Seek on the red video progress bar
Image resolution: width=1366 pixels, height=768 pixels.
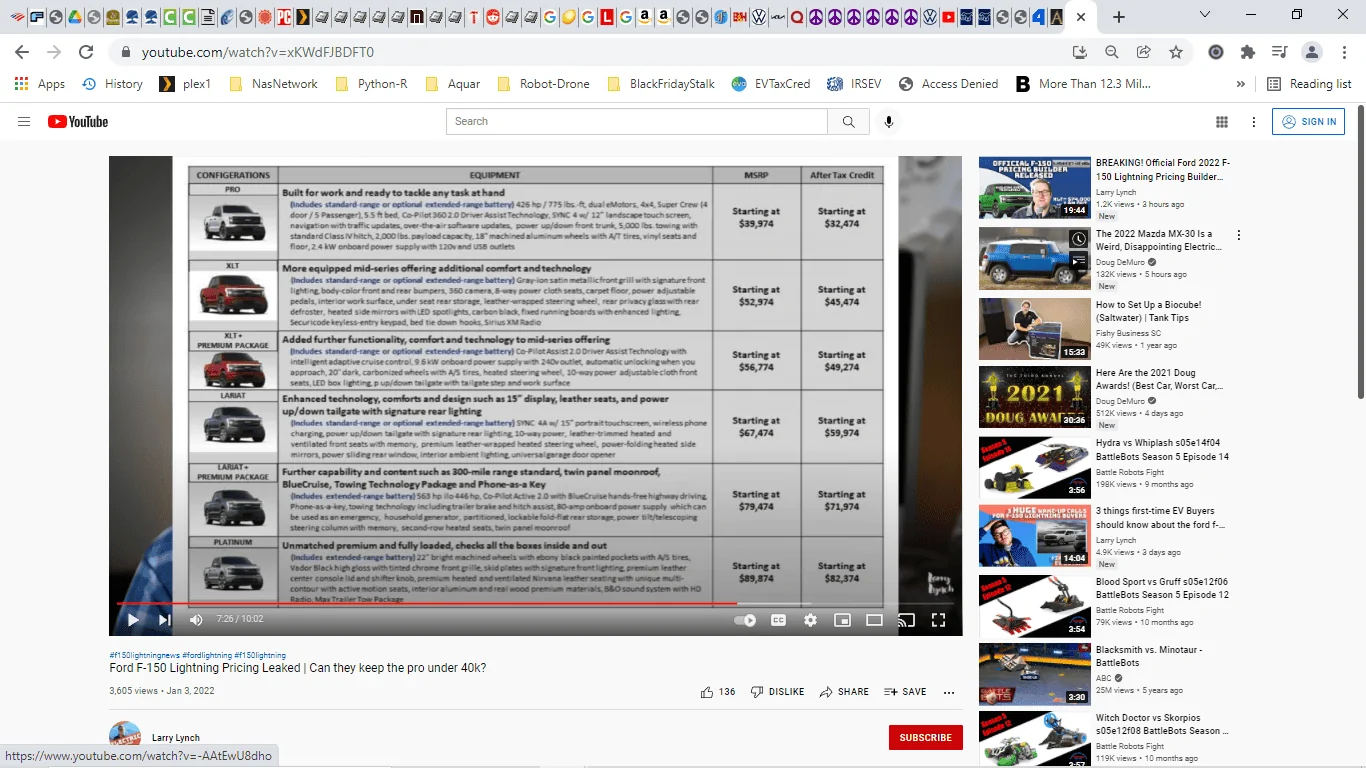pyautogui.click(x=500, y=603)
